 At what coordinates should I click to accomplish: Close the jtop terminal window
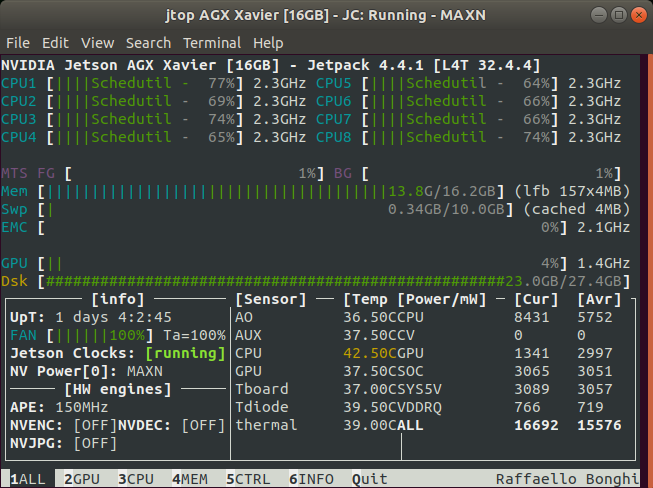point(638,15)
